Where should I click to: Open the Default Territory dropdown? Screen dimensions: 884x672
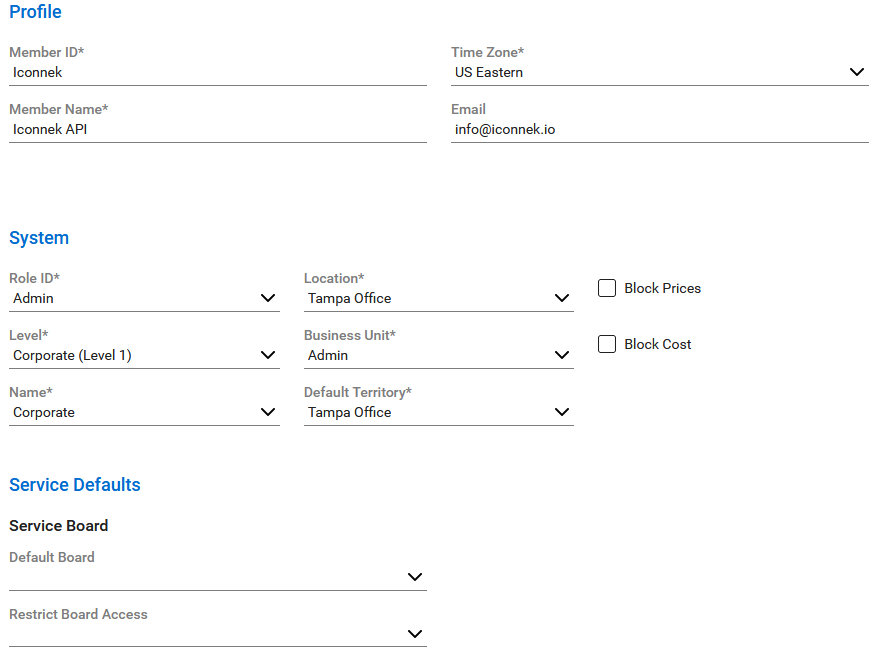pyautogui.click(x=438, y=412)
